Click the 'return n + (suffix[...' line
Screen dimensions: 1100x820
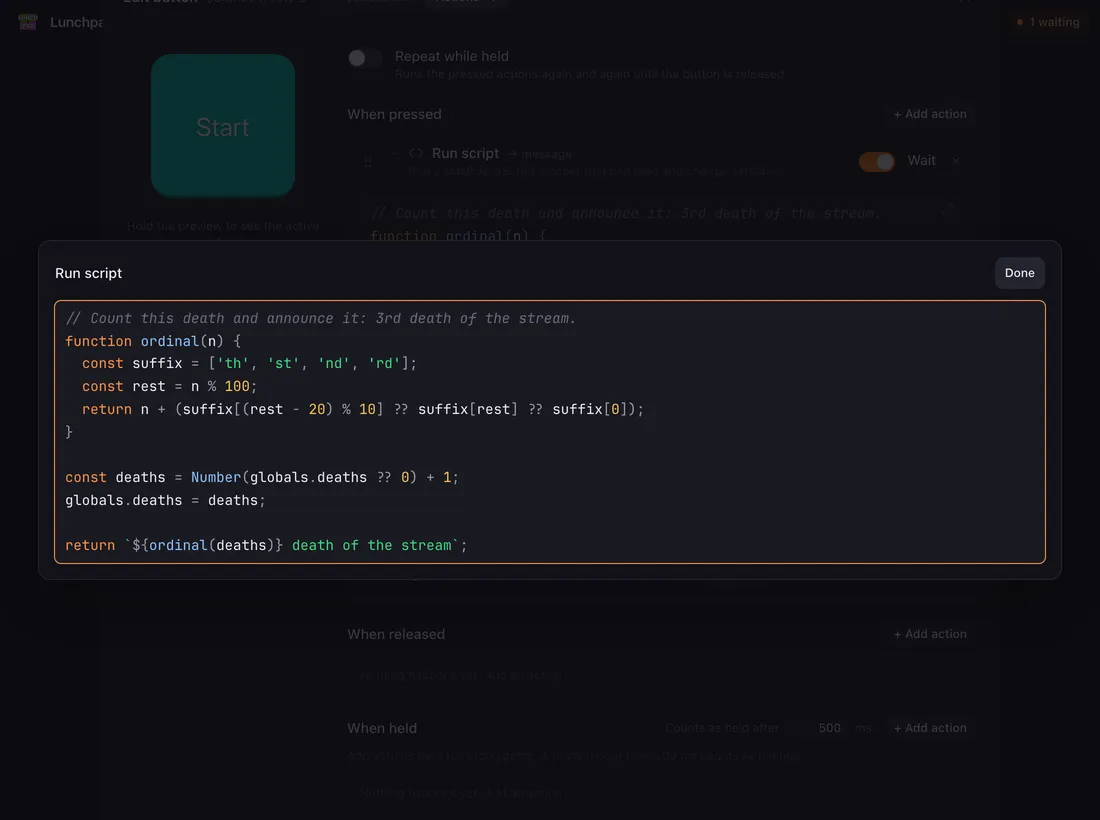(x=363, y=409)
